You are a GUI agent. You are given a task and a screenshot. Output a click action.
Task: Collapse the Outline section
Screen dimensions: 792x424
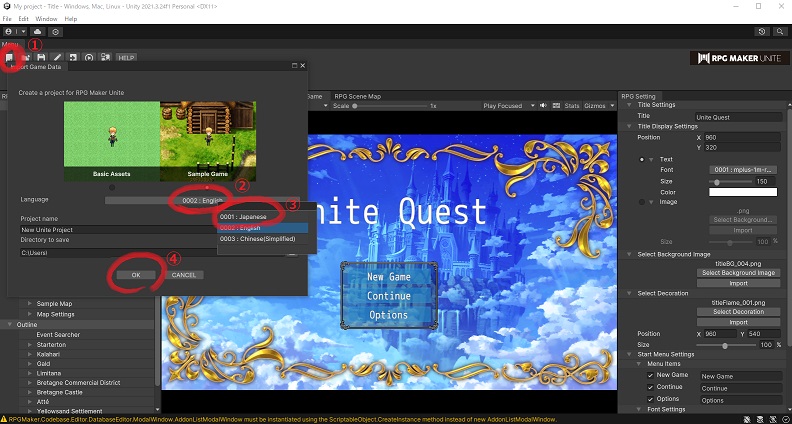tap(10, 324)
